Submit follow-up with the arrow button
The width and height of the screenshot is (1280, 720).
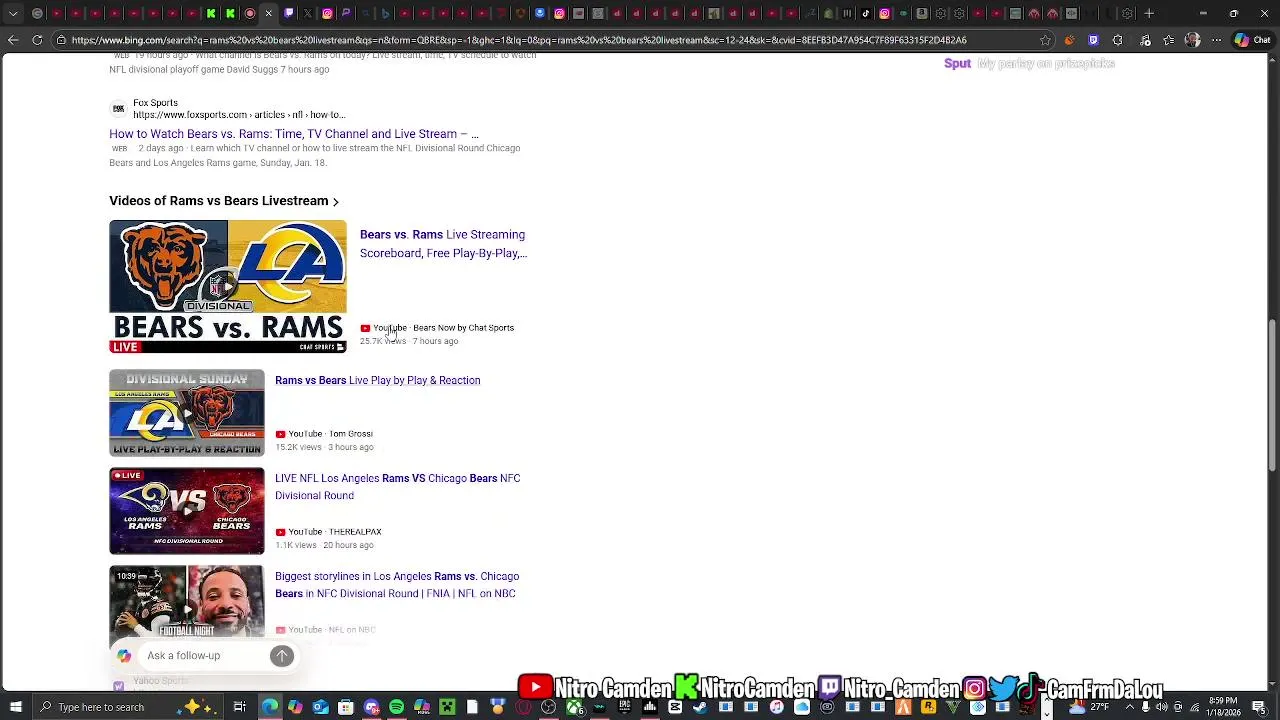coord(282,655)
